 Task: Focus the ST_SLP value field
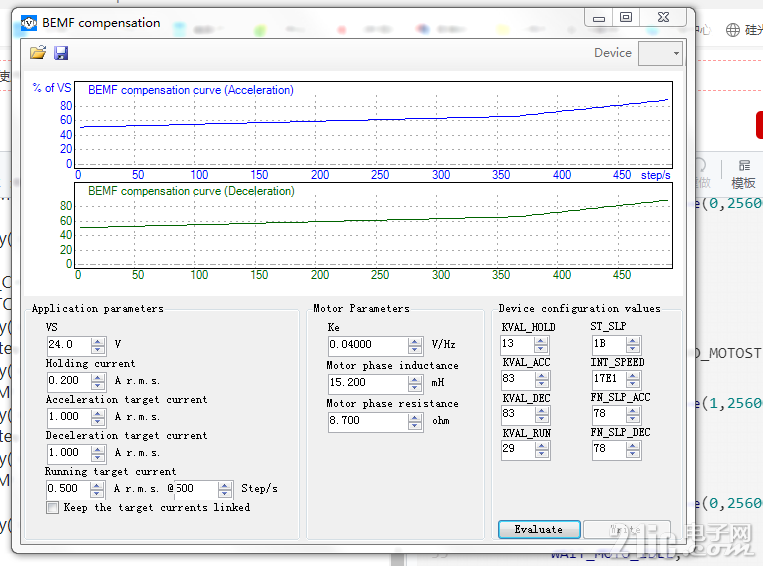pos(609,344)
